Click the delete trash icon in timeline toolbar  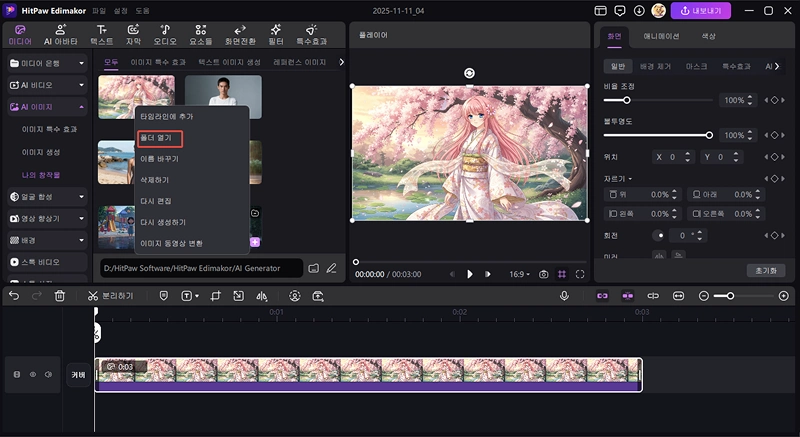tap(60, 296)
